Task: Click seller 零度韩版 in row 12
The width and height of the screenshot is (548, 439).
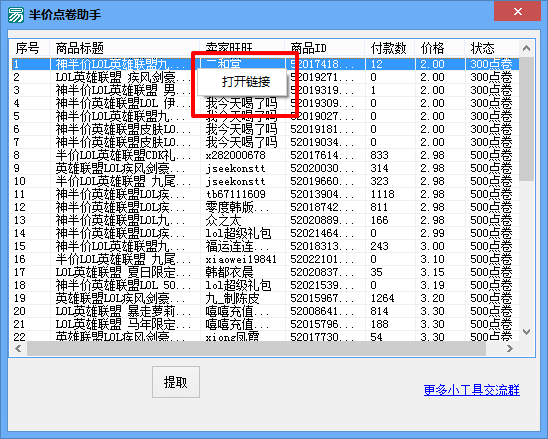Action: pos(237,207)
